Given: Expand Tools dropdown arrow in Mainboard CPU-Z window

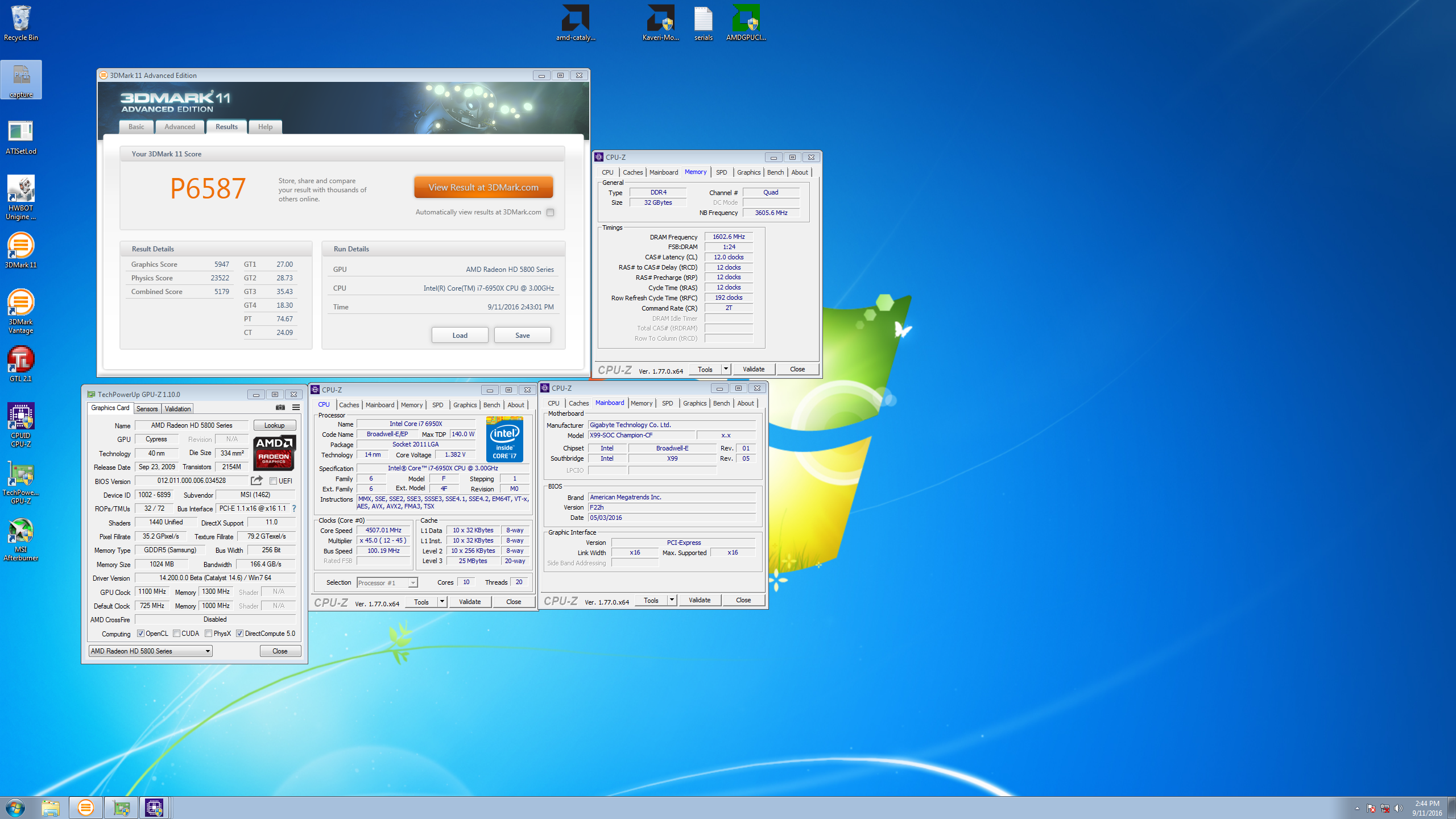Looking at the screenshot, I should (x=672, y=600).
